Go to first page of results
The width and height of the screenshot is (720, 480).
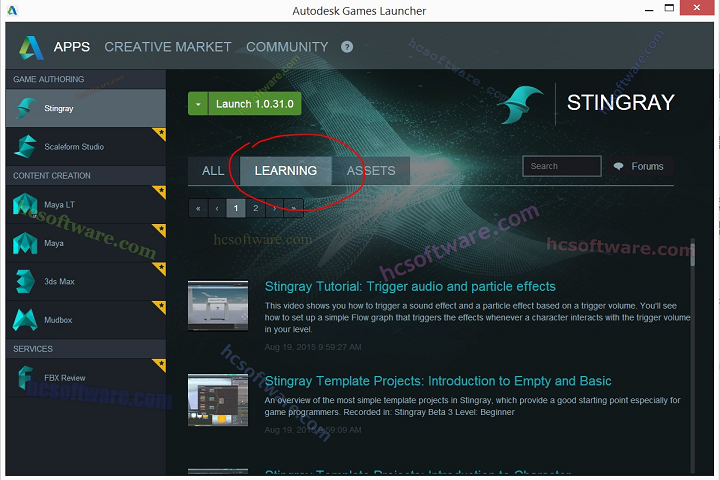click(198, 208)
